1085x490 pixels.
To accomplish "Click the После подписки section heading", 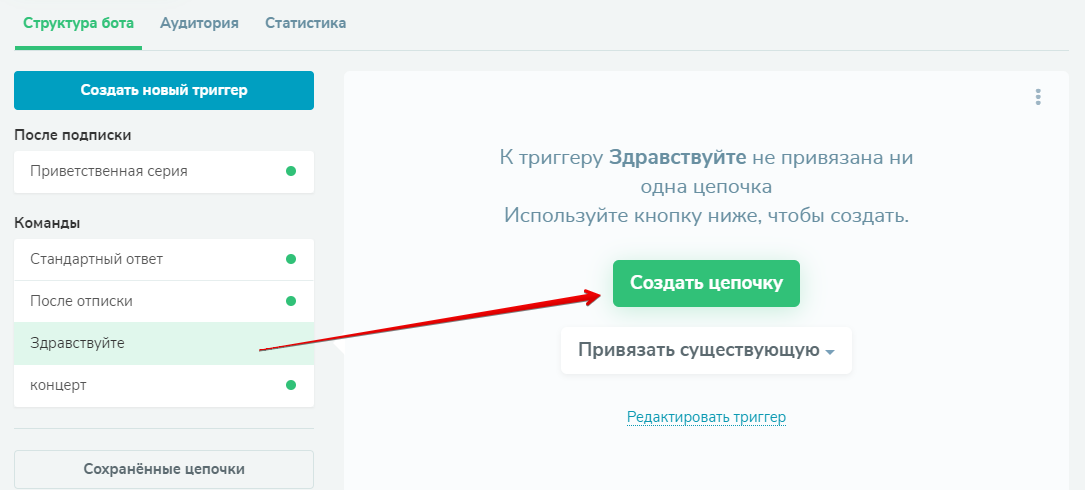I will tap(73, 135).
